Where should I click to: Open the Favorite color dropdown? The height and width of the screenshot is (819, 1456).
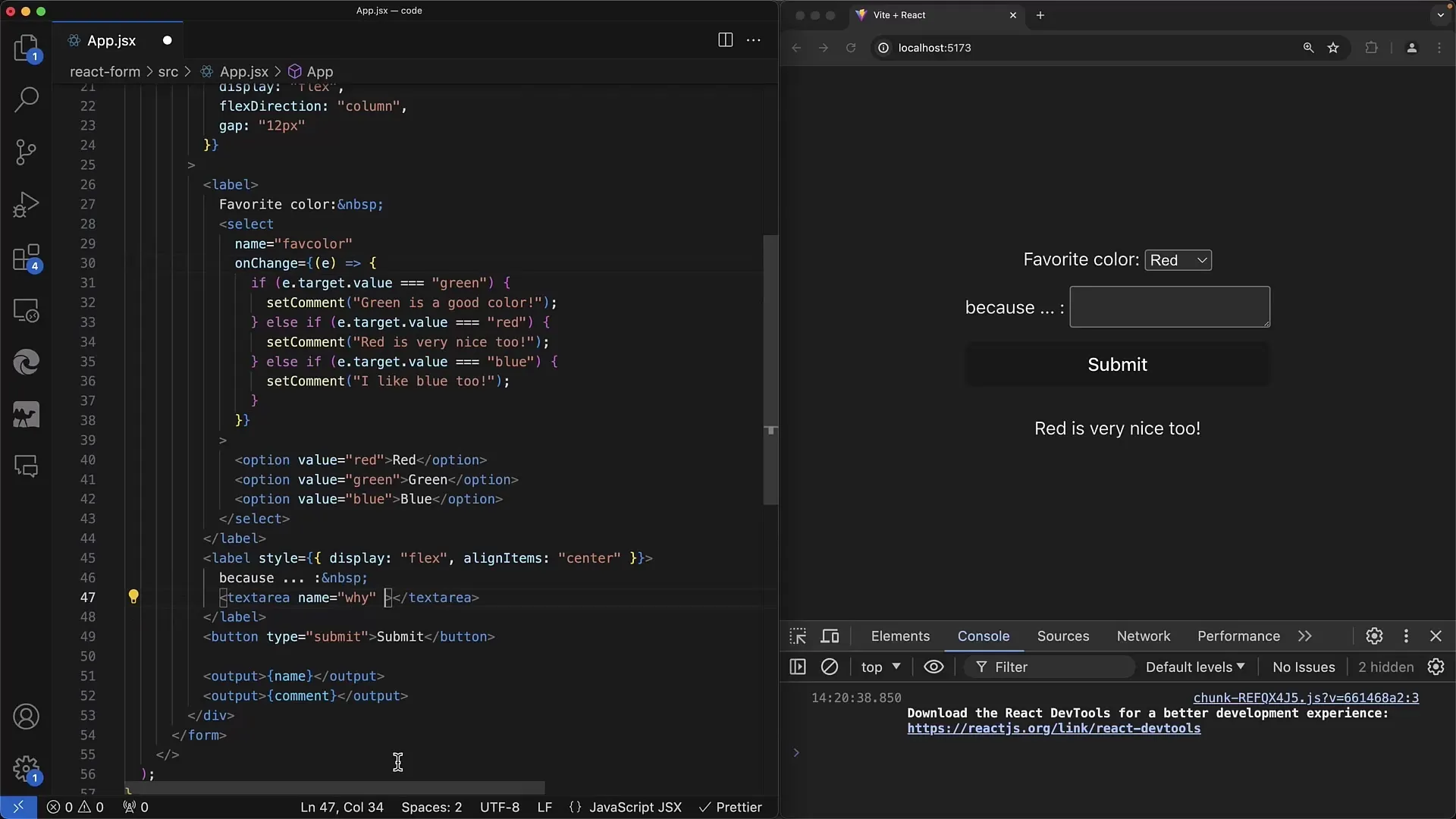point(1178,260)
